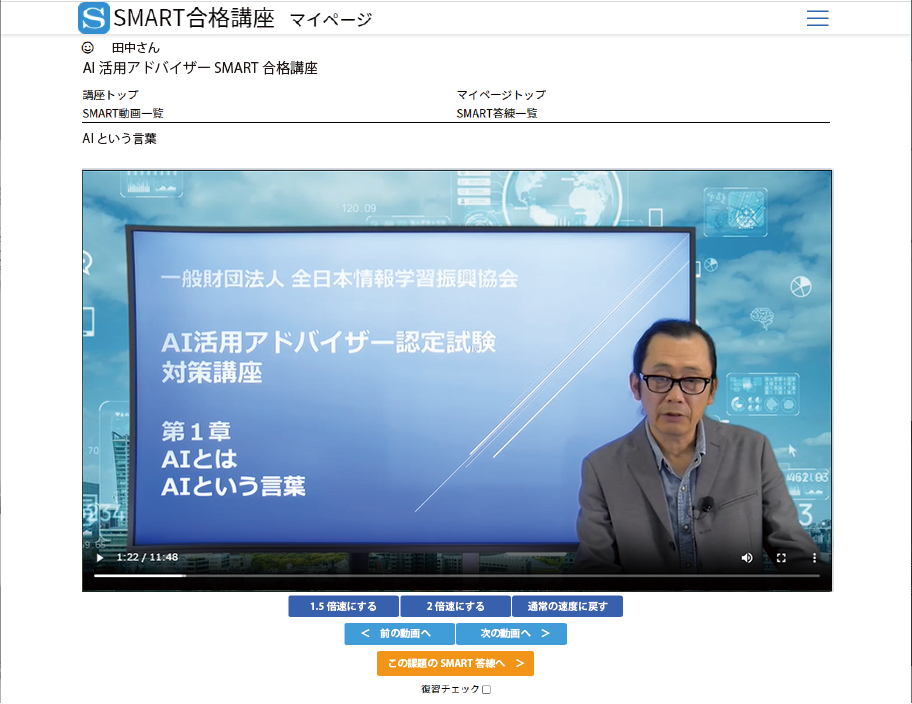This screenshot has width=912, height=704.
Task: Set playback to 1.5倍速
Action: (x=343, y=606)
